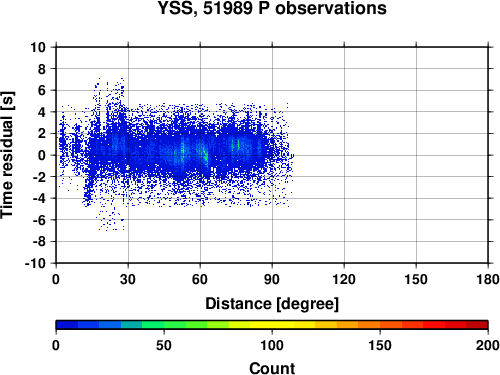Click the plot title YSS P observations
This screenshot has width=500, height=375.
point(272,9)
